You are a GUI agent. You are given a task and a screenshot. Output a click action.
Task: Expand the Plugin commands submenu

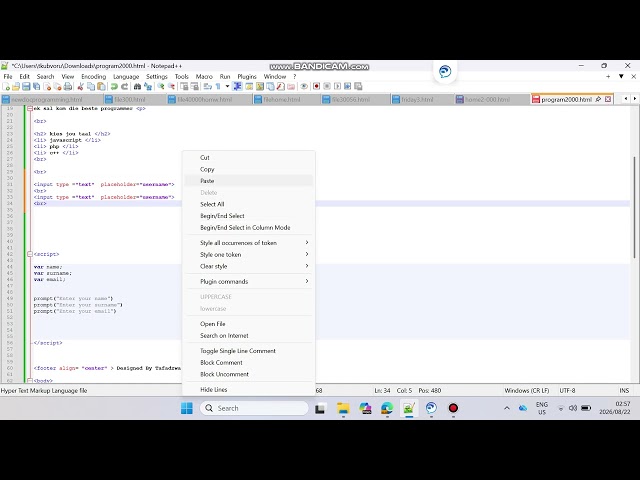click(248, 282)
